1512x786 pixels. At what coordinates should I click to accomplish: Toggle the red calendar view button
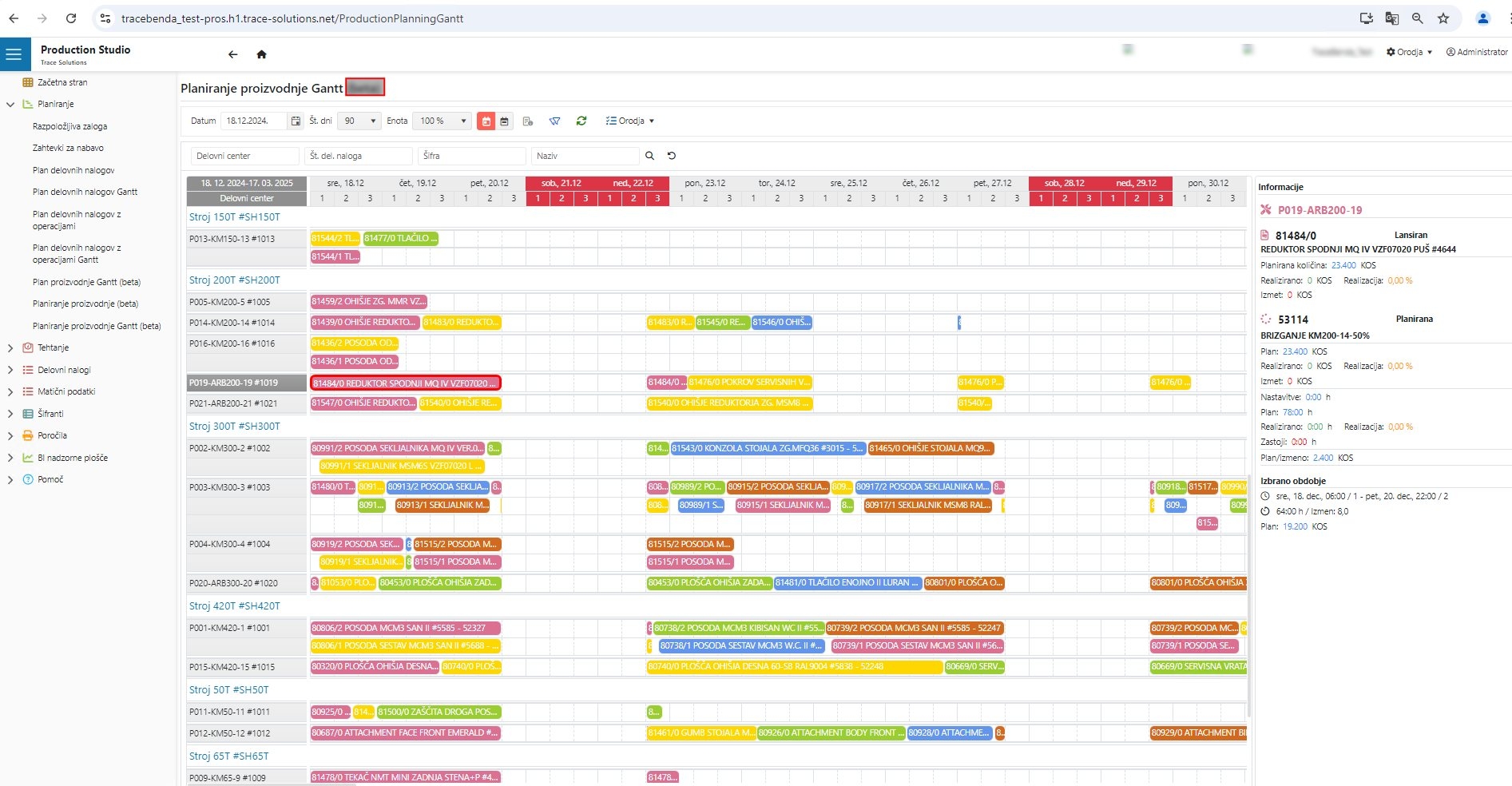point(486,121)
